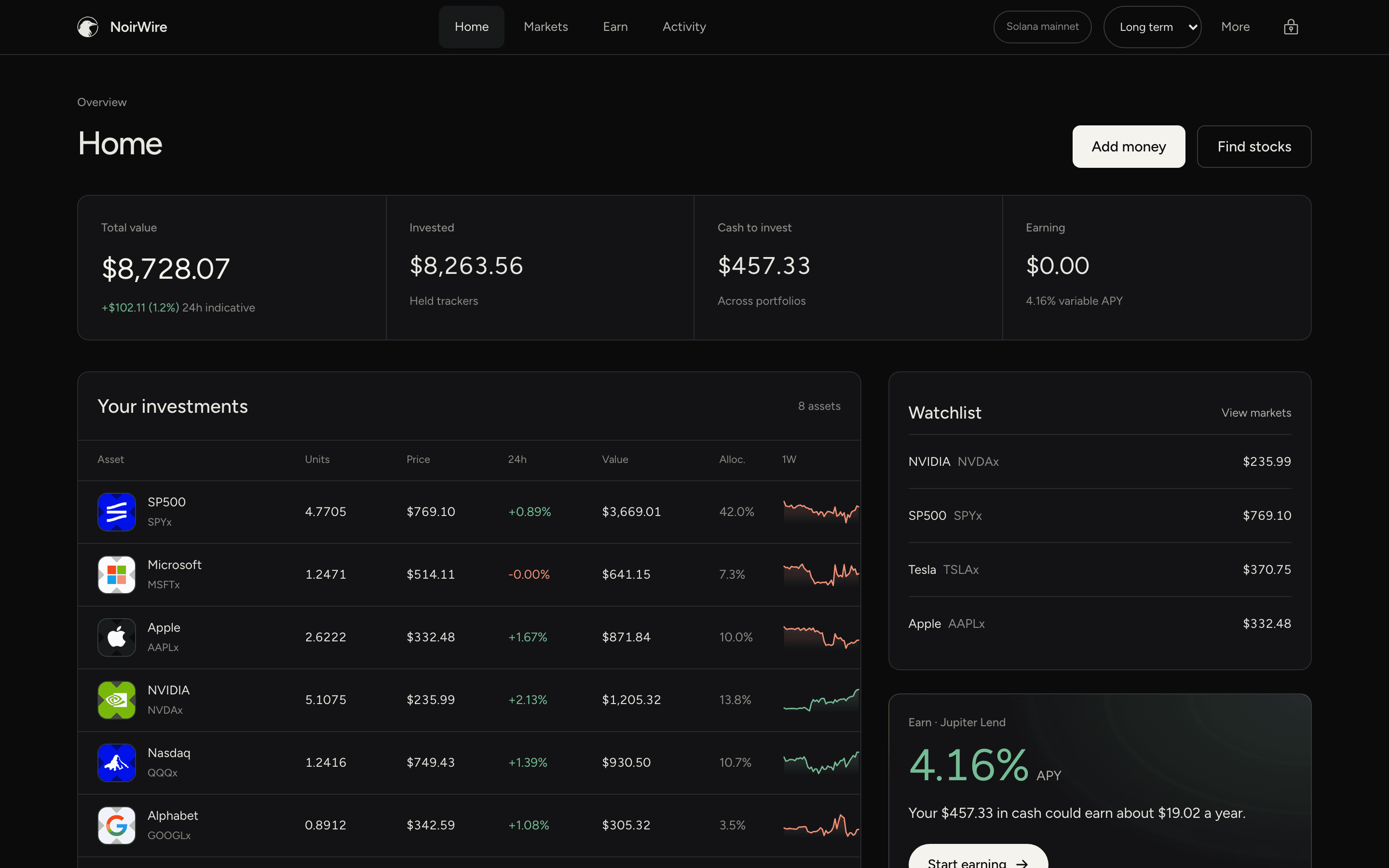Open Nasdaq one-week sparkline chart
Screen dimensions: 1389x868
(821, 762)
